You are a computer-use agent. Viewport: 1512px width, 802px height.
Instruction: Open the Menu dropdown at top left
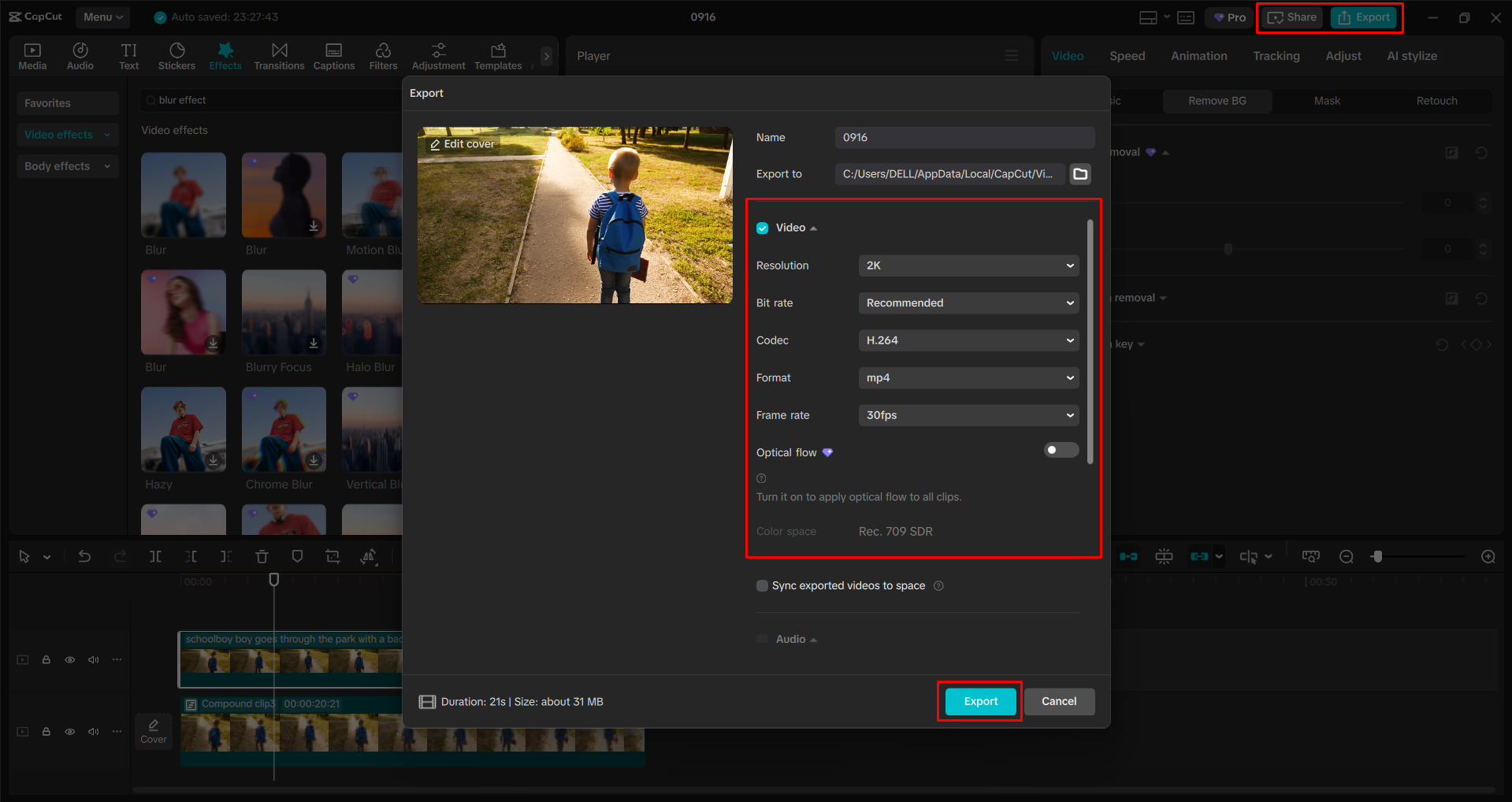[x=102, y=17]
